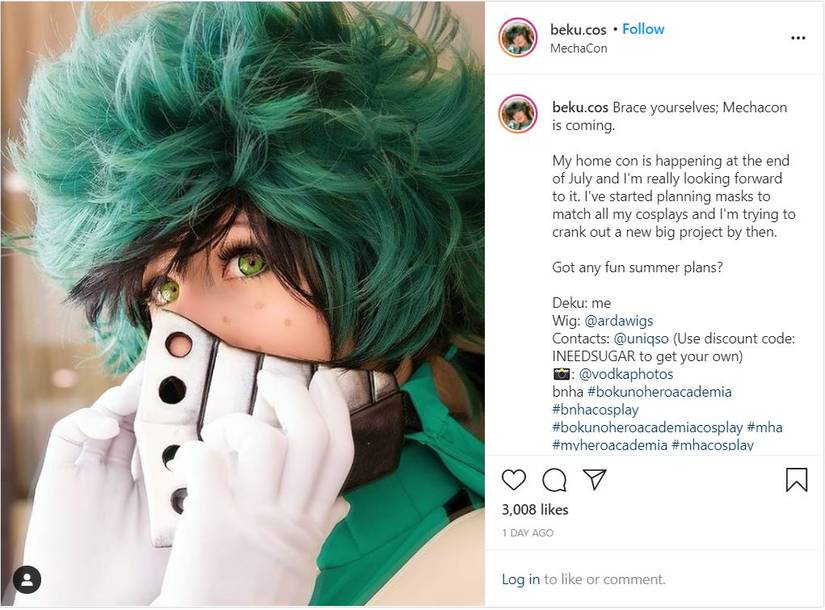The image size is (825, 610).
Task: Open the #mha hashtag
Action: point(764,427)
